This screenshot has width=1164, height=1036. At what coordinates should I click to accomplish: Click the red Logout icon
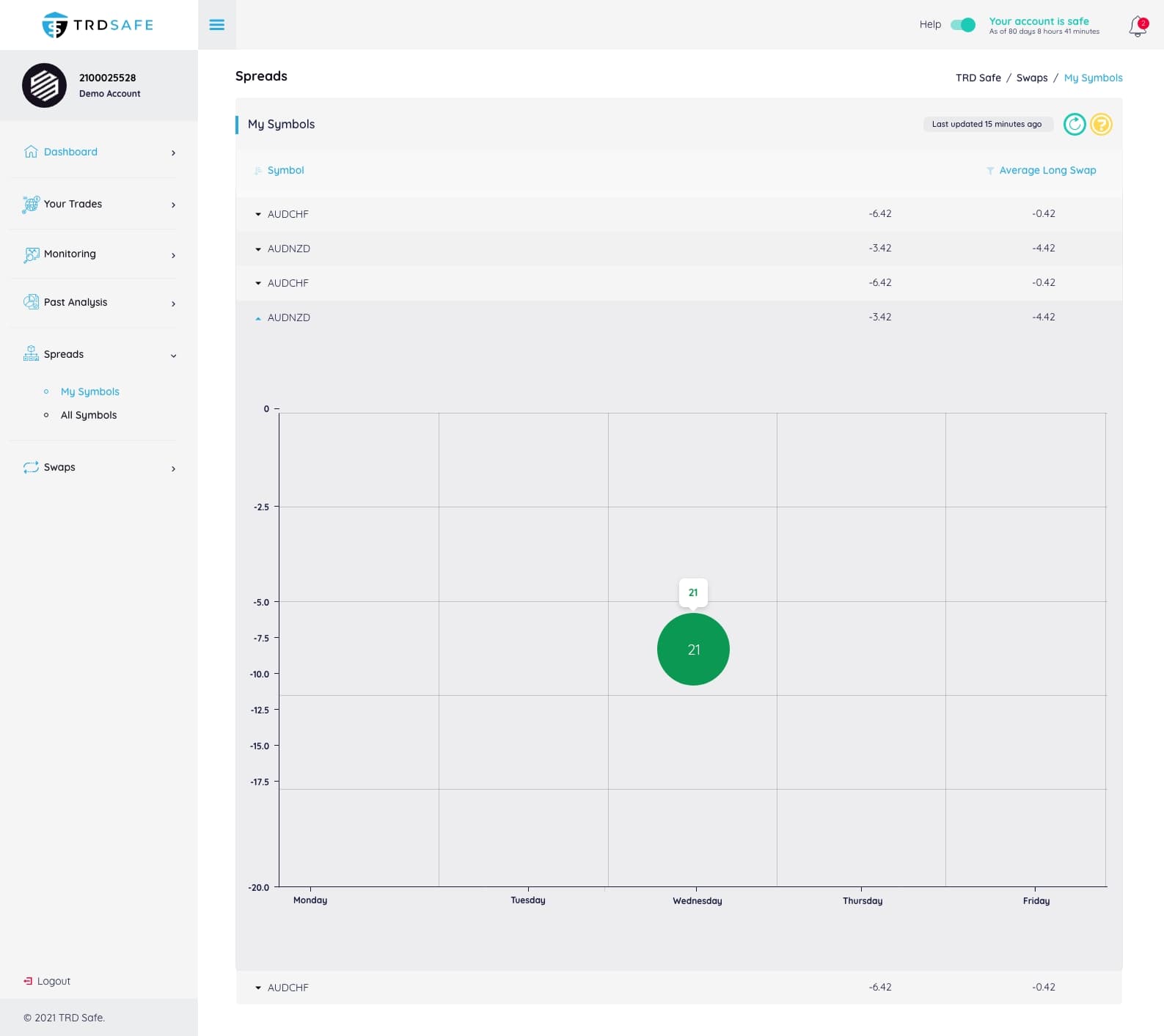(28, 981)
